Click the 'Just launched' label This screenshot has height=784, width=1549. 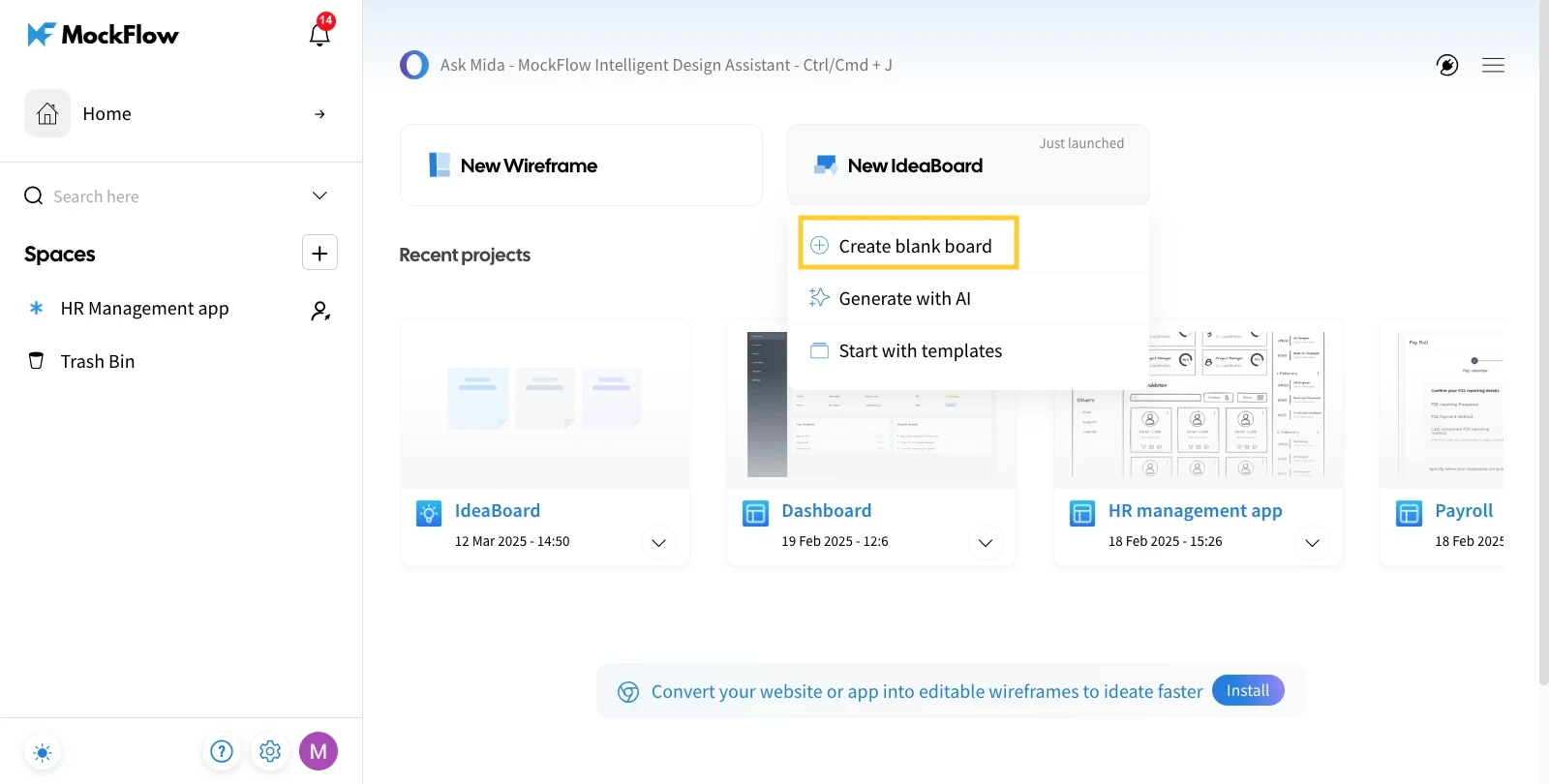pos(1081,143)
